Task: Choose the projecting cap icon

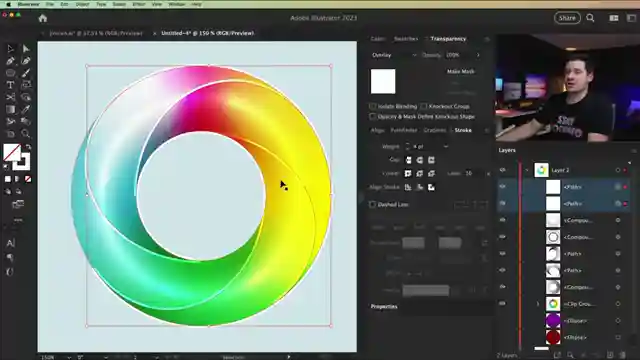Action: tap(431, 160)
